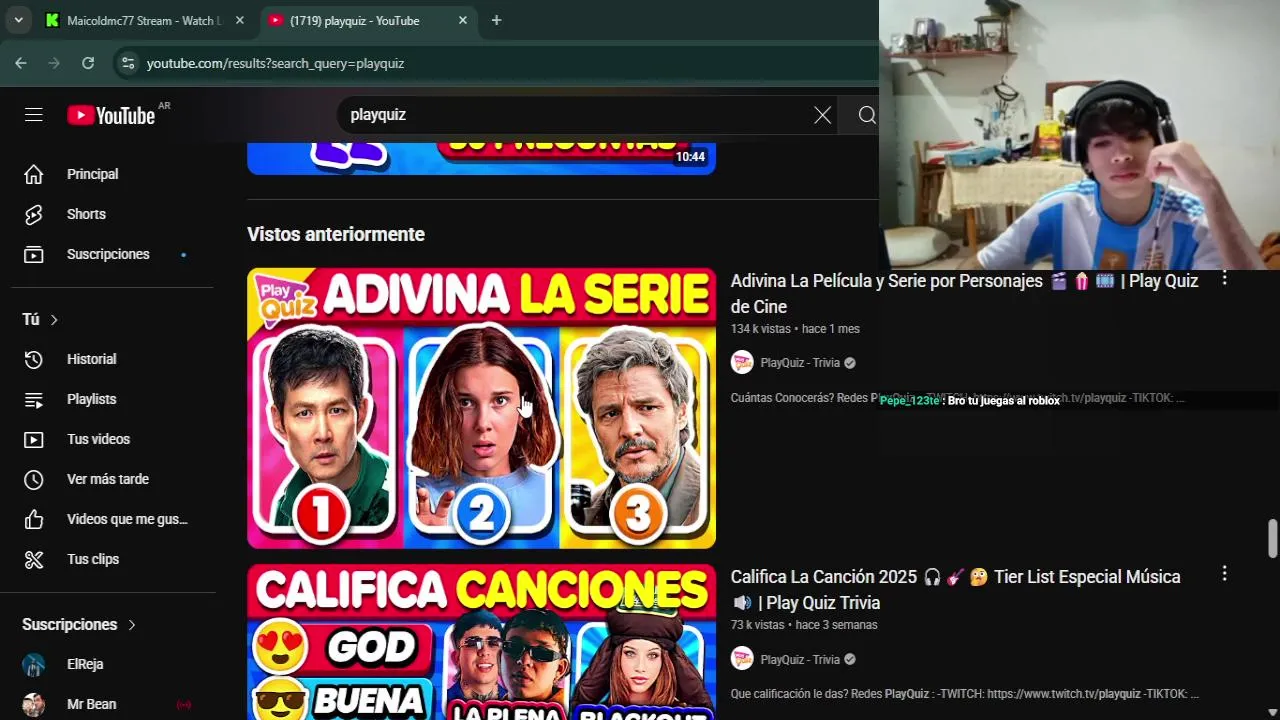The width and height of the screenshot is (1280, 720).
Task: Click the page vertical scrollbar thumb
Action: 1272,538
